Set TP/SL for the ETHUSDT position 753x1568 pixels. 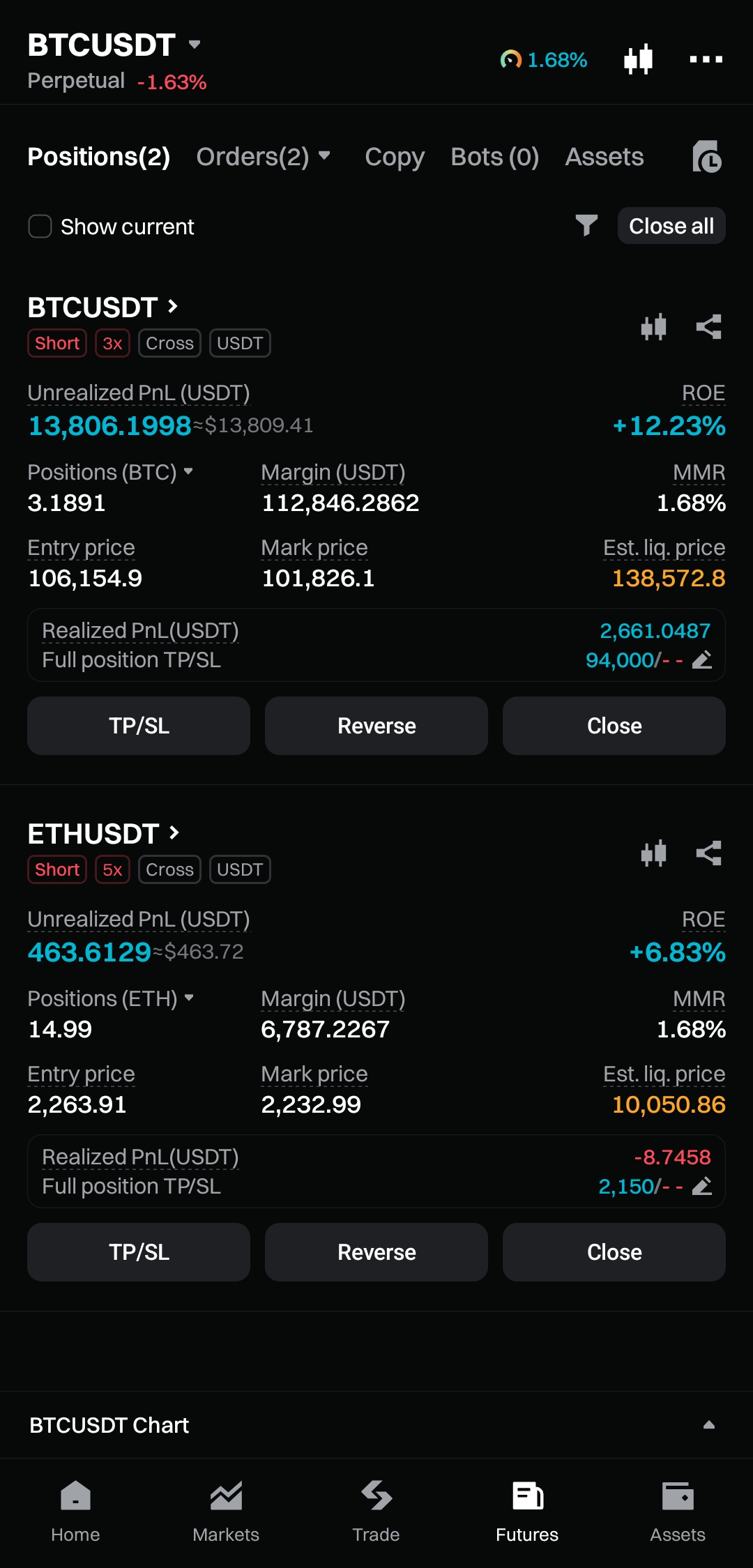coord(139,1252)
